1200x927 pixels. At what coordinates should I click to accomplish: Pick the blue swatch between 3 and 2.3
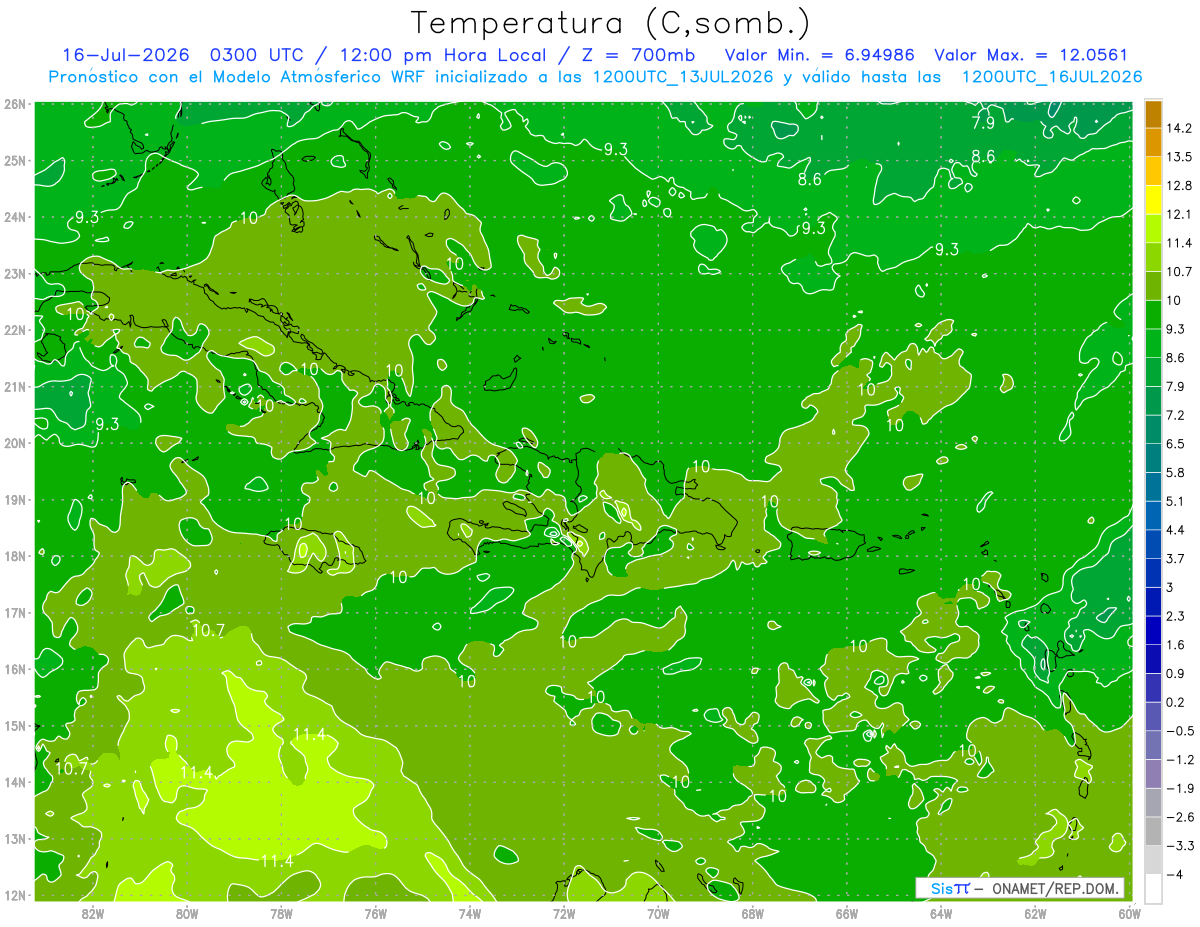pyautogui.click(x=1153, y=600)
